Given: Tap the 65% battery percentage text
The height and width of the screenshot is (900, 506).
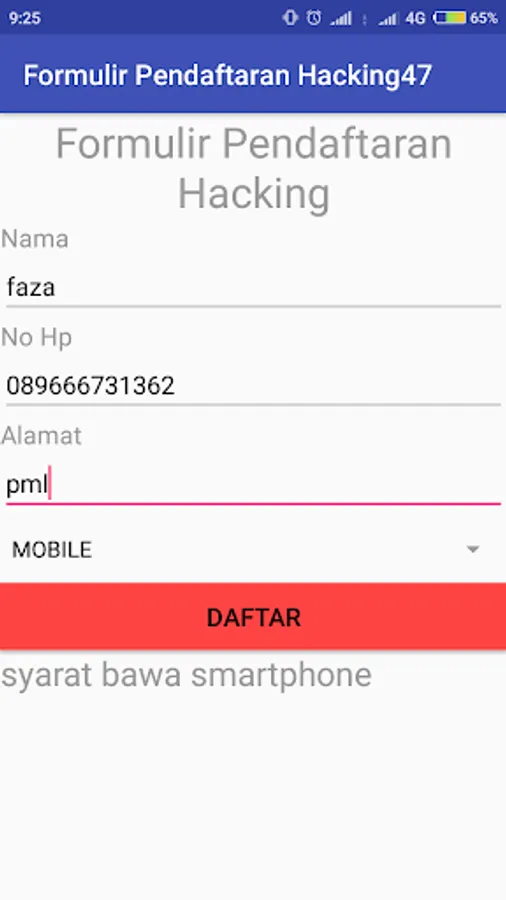Looking at the screenshot, I should tap(484, 18).
